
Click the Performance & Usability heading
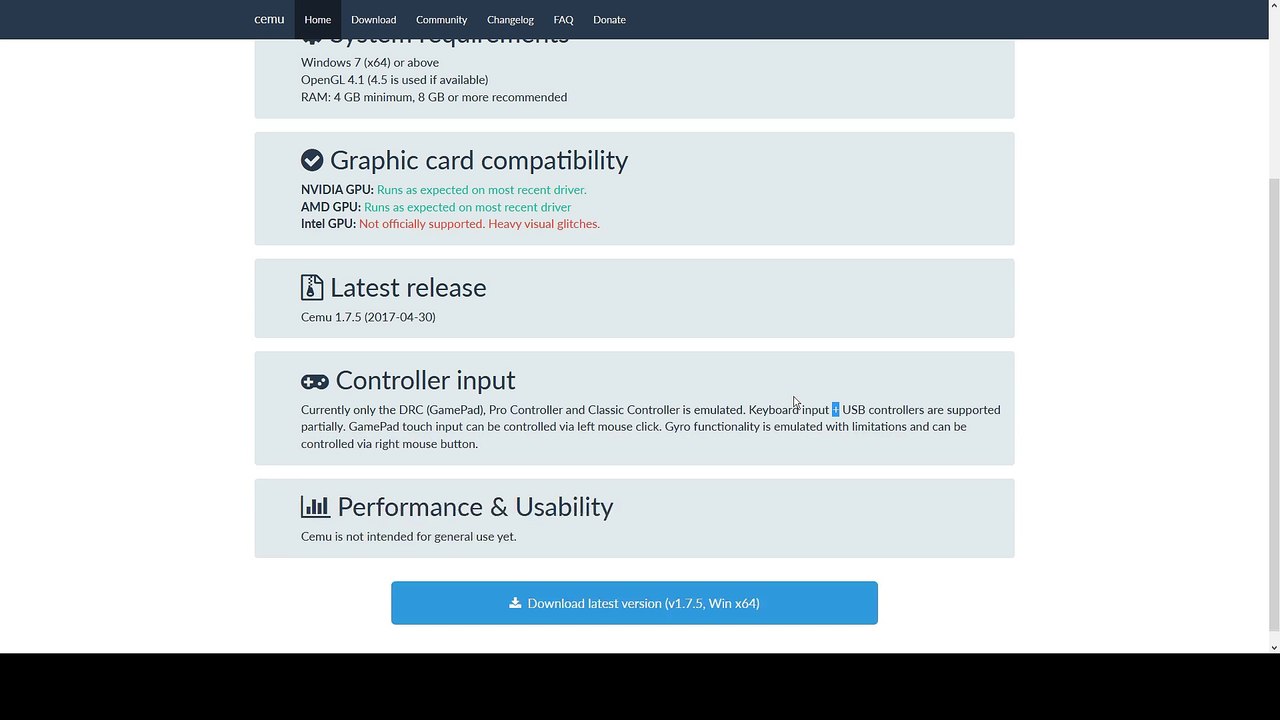[475, 507]
